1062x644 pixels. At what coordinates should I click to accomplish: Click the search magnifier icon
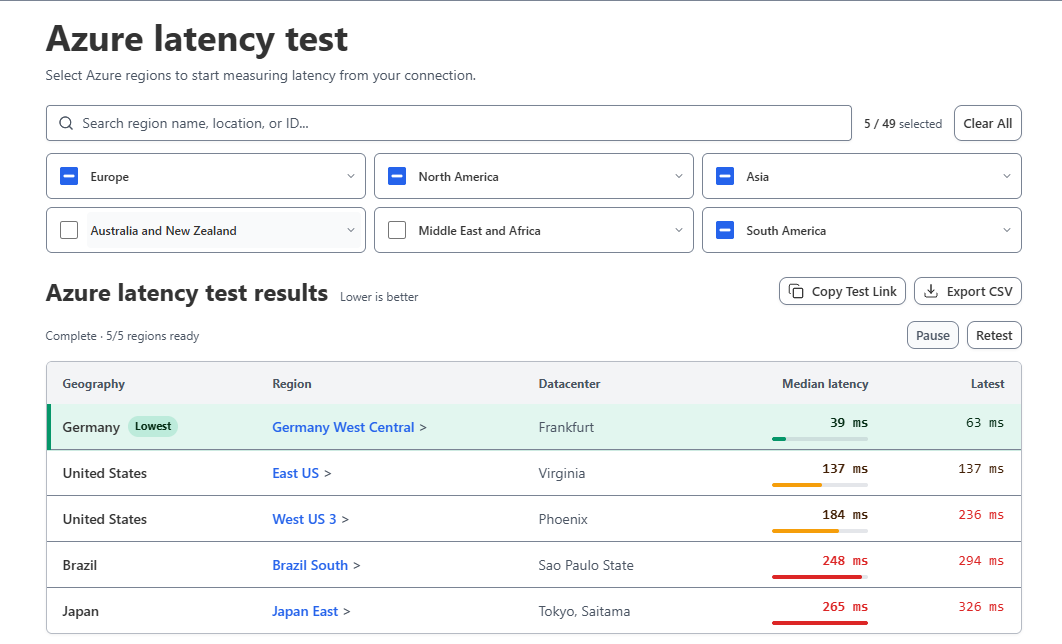coord(66,123)
